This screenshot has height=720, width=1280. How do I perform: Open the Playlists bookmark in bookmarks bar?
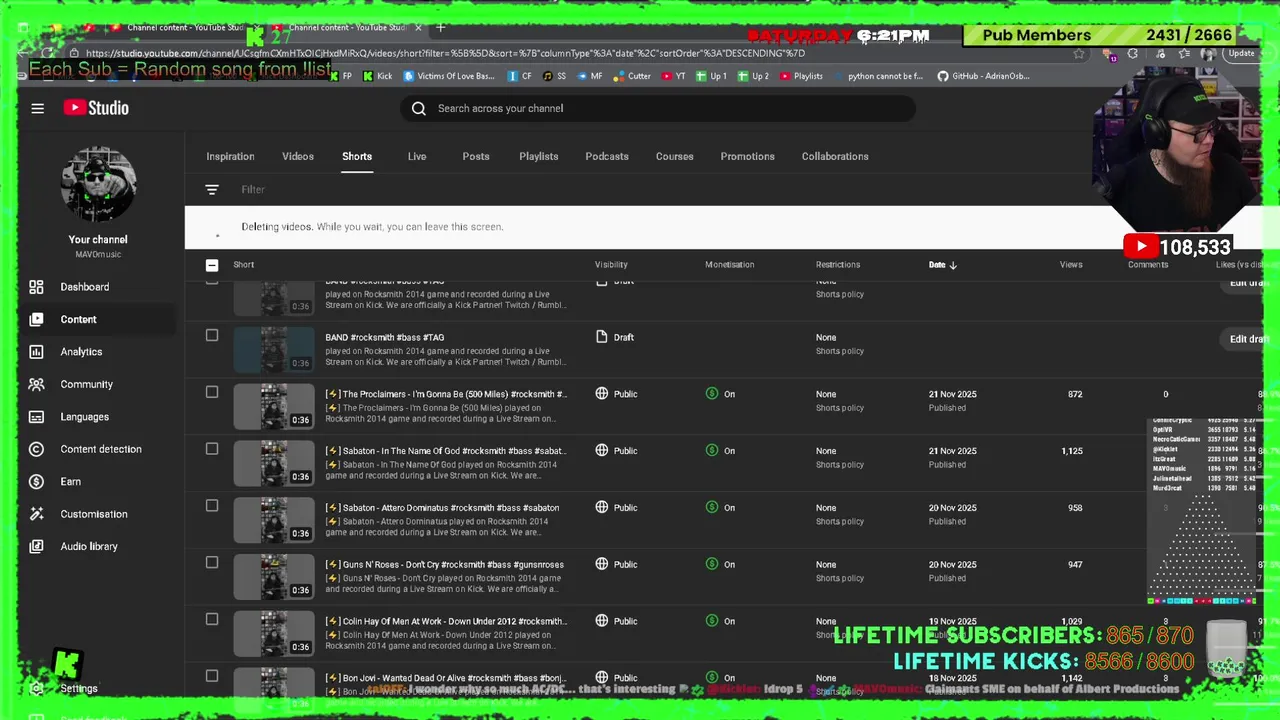click(x=801, y=76)
